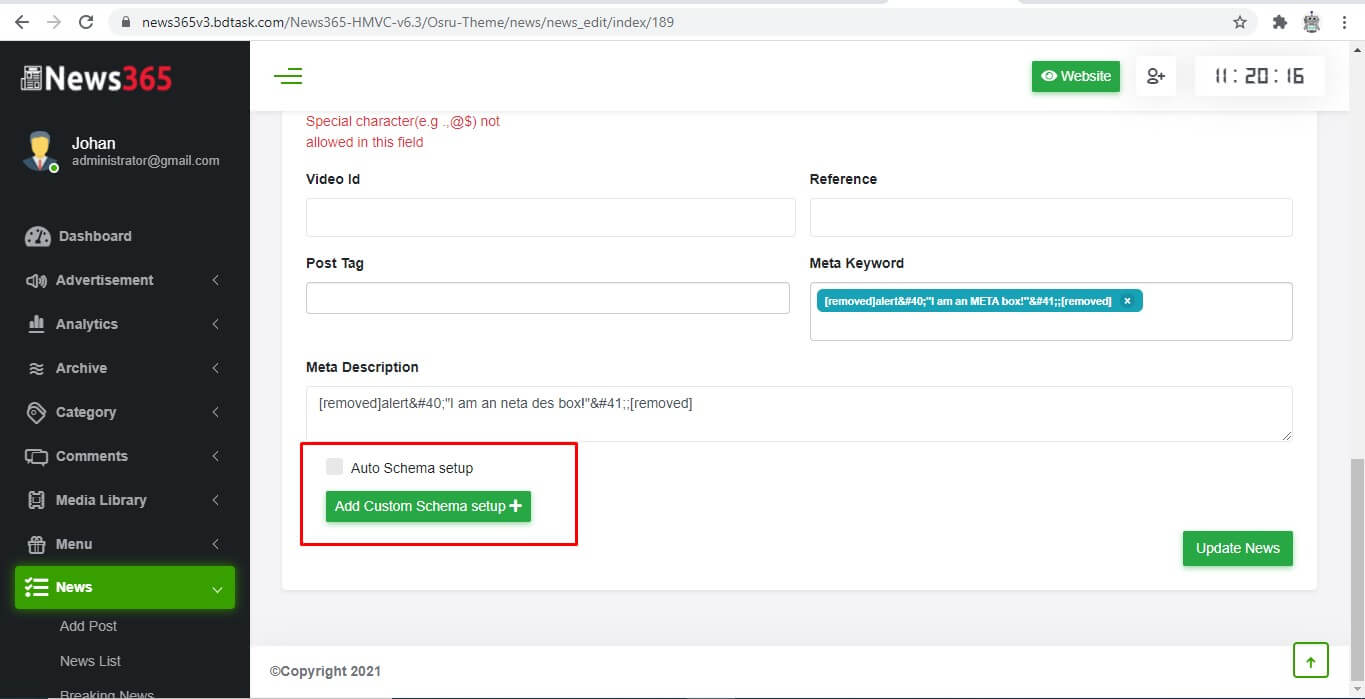Open News List in sidebar
This screenshot has height=699, width=1365.
90,661
